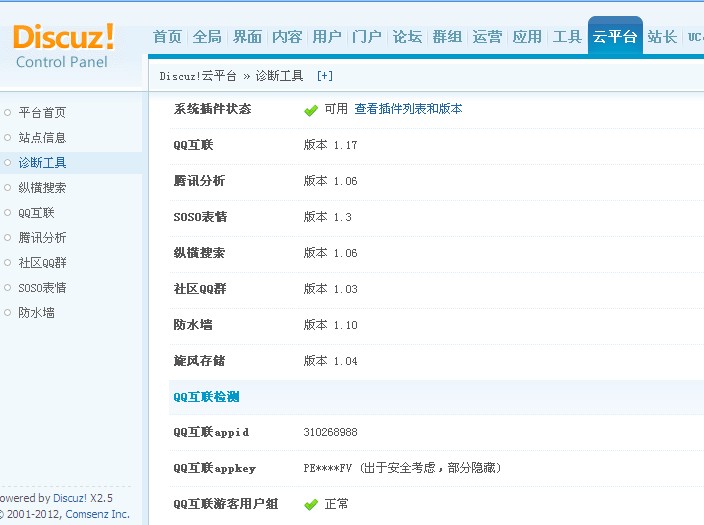704x525 pixels.
Task: Expand the [+] shortcut next to 诊断工具
Action: [x=325, y=76]
